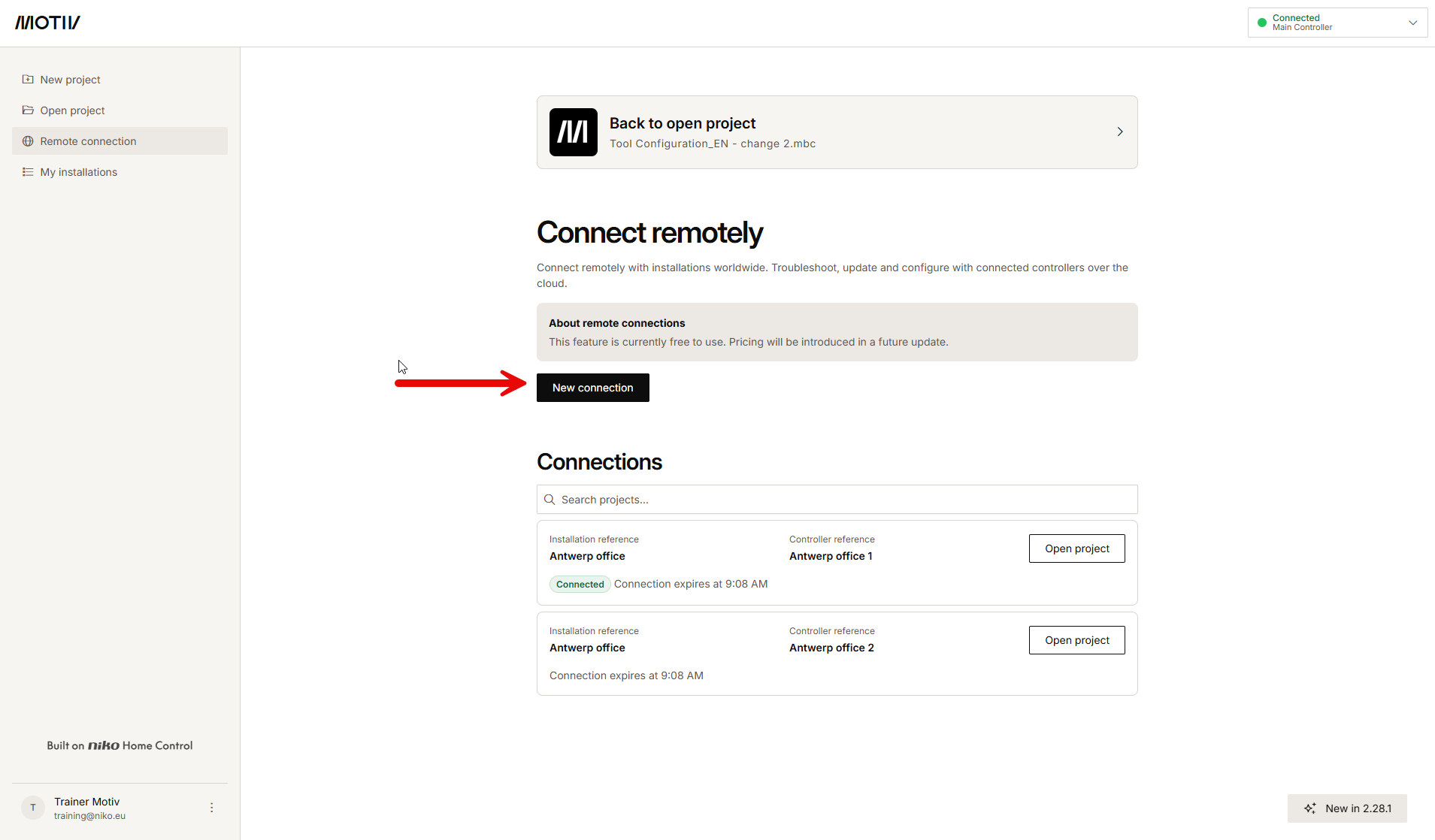Focus the Search projects input field

[837, 500]
